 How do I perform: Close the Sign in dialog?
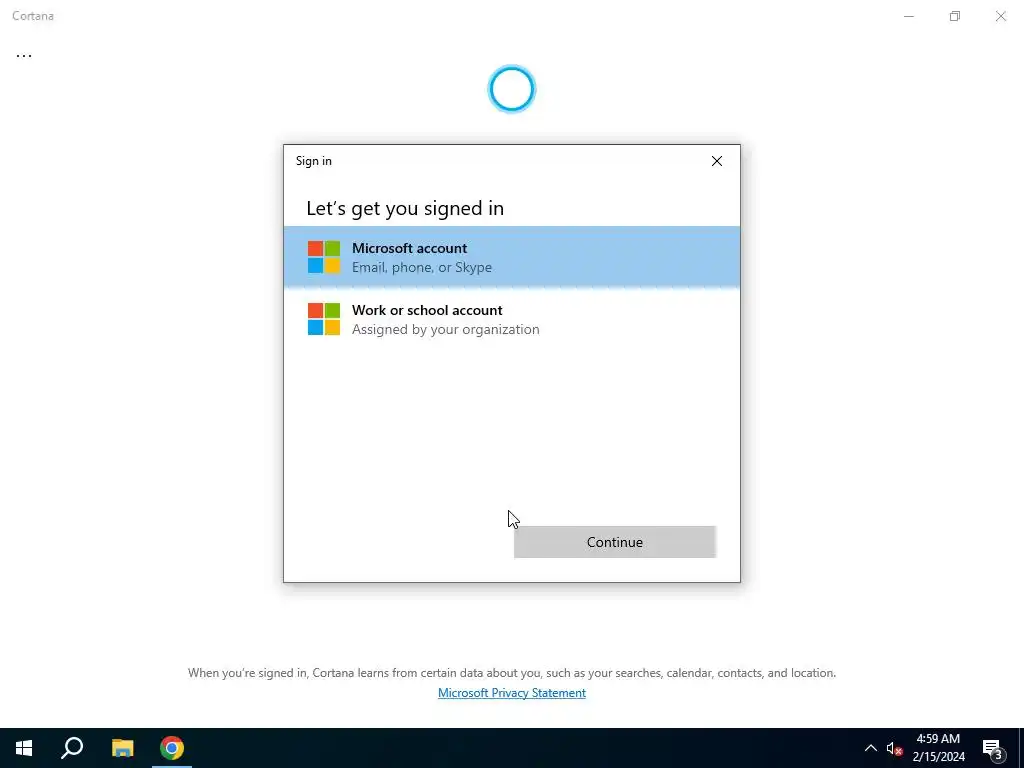pos(716,161)
